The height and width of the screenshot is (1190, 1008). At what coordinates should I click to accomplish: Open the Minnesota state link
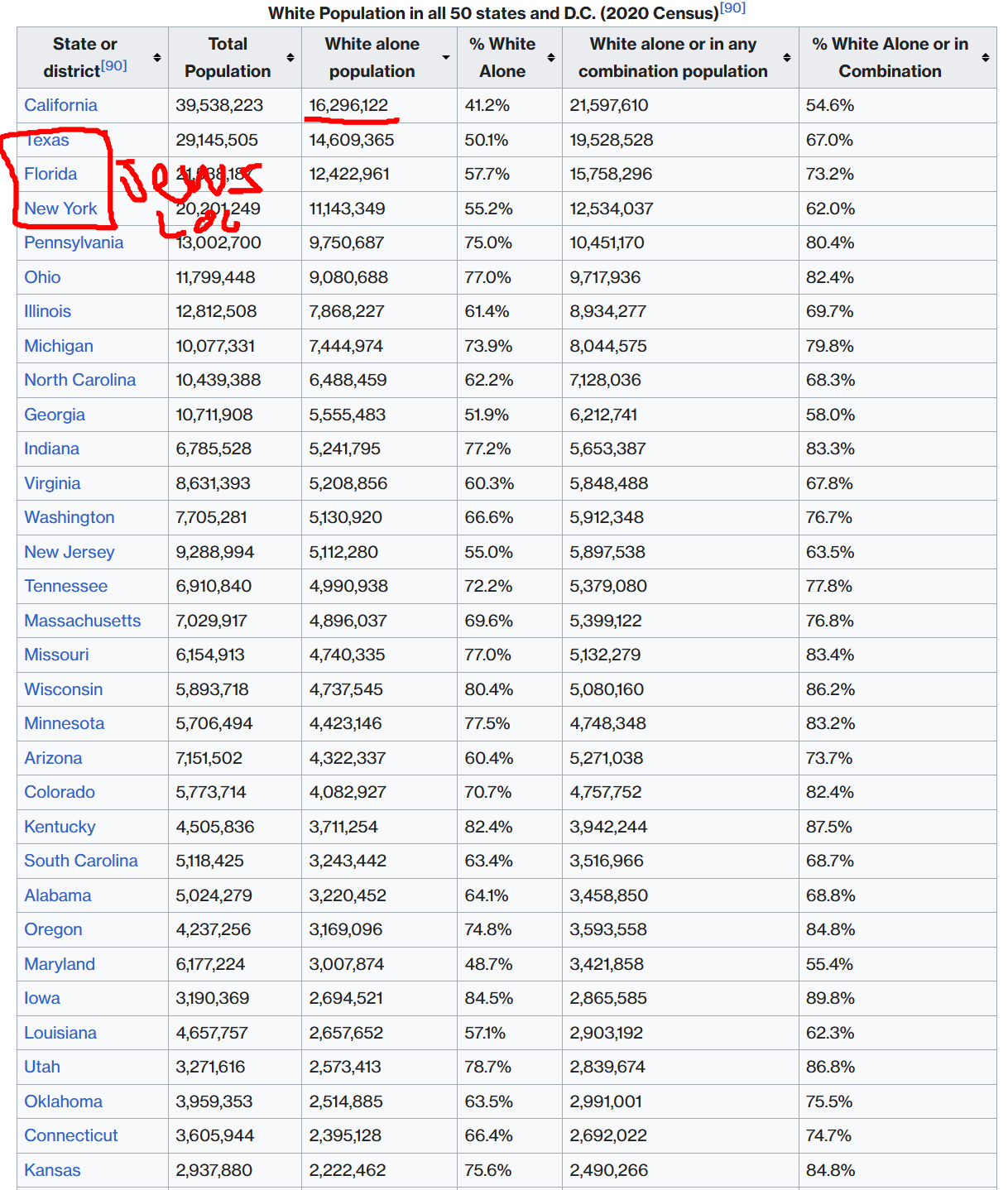coord(64,723)
